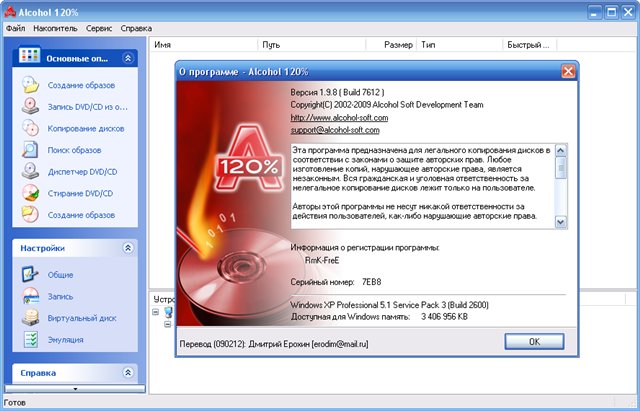
Task: Click the support@alcohol-soft.com email link
Action: click(335, 130)
